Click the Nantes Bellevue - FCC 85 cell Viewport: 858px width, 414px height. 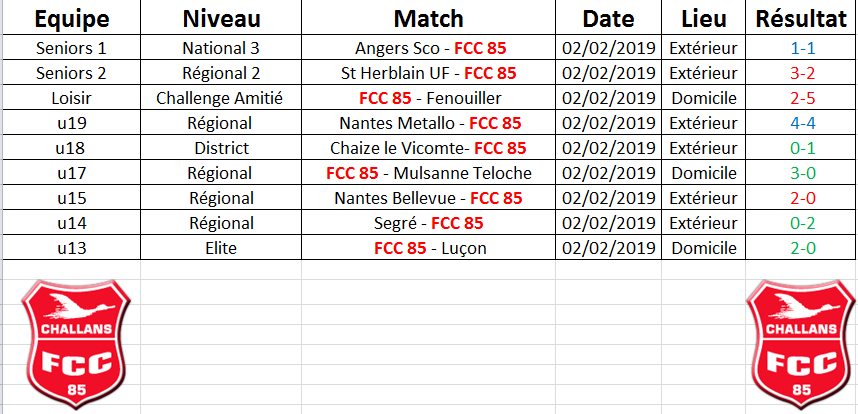pyautogui.click(x=428, y=198)
